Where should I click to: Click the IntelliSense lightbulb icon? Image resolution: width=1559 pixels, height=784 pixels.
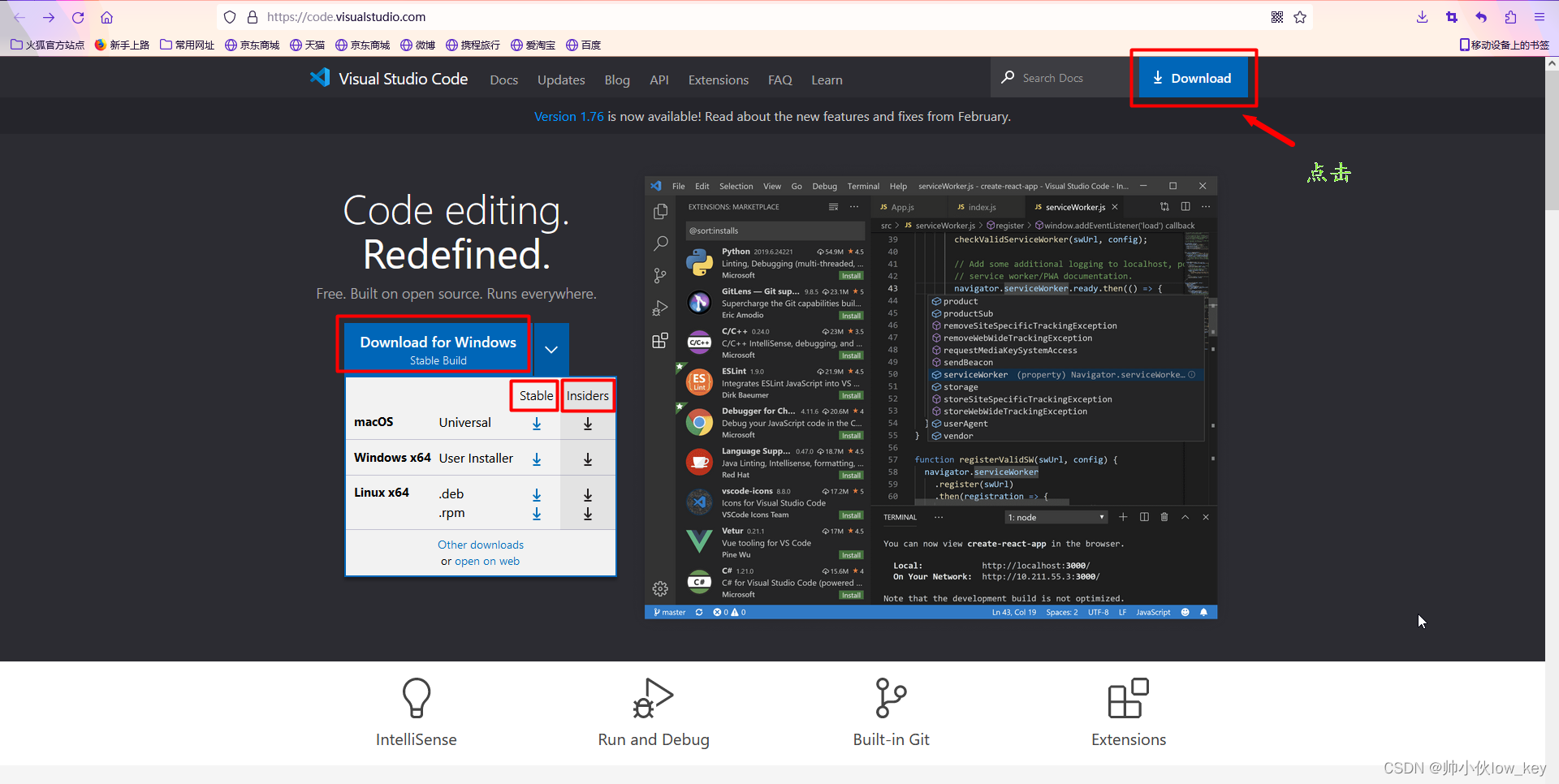tap(417, 698)
